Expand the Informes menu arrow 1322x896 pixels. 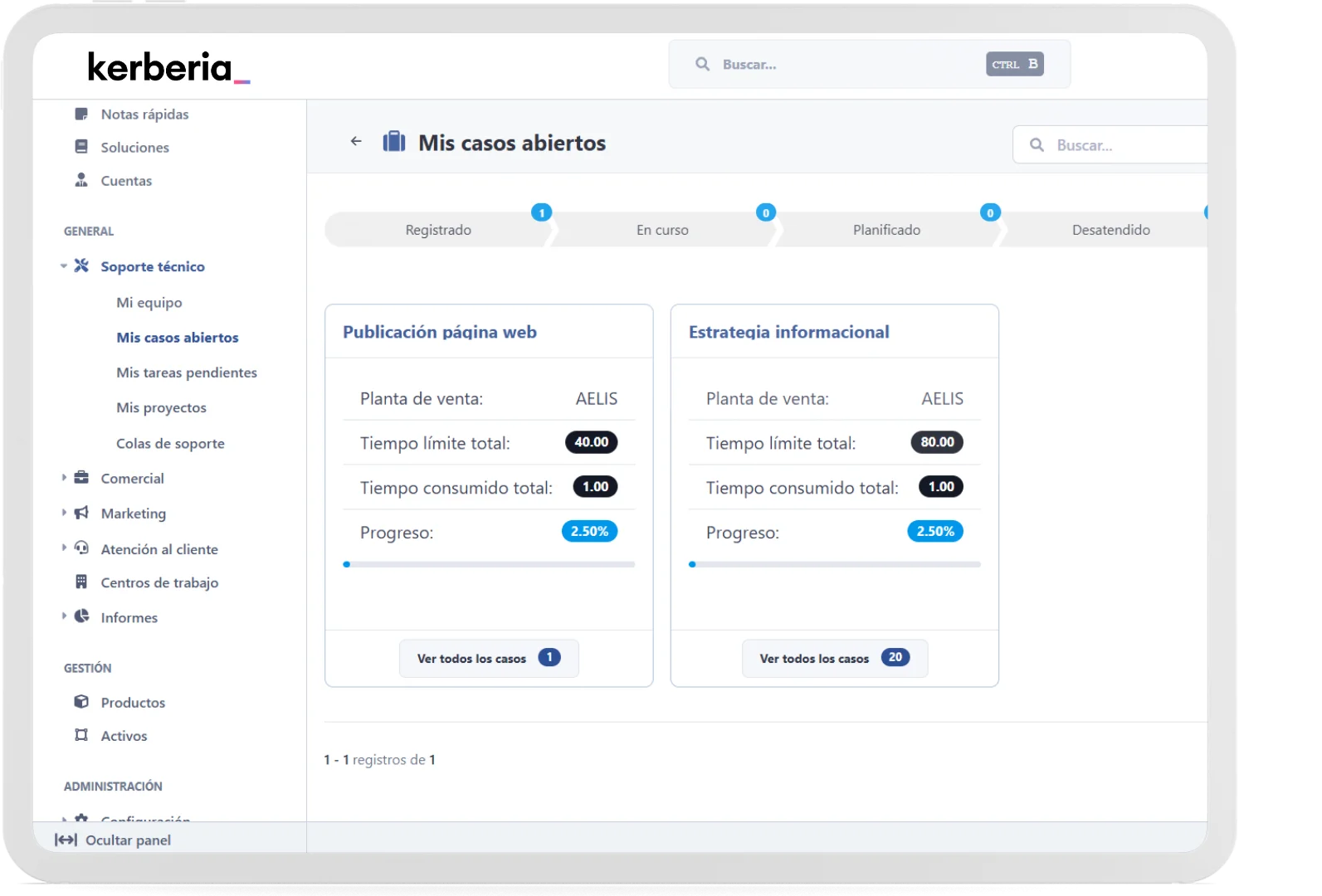click(x=64, y=616)
